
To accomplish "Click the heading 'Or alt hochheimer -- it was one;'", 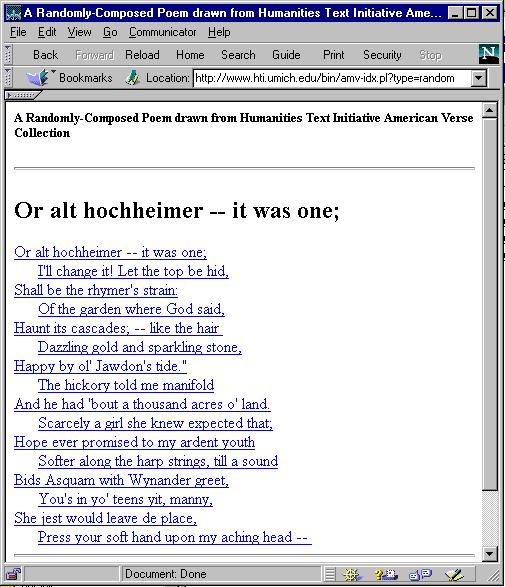I will (x=177, y=210).
